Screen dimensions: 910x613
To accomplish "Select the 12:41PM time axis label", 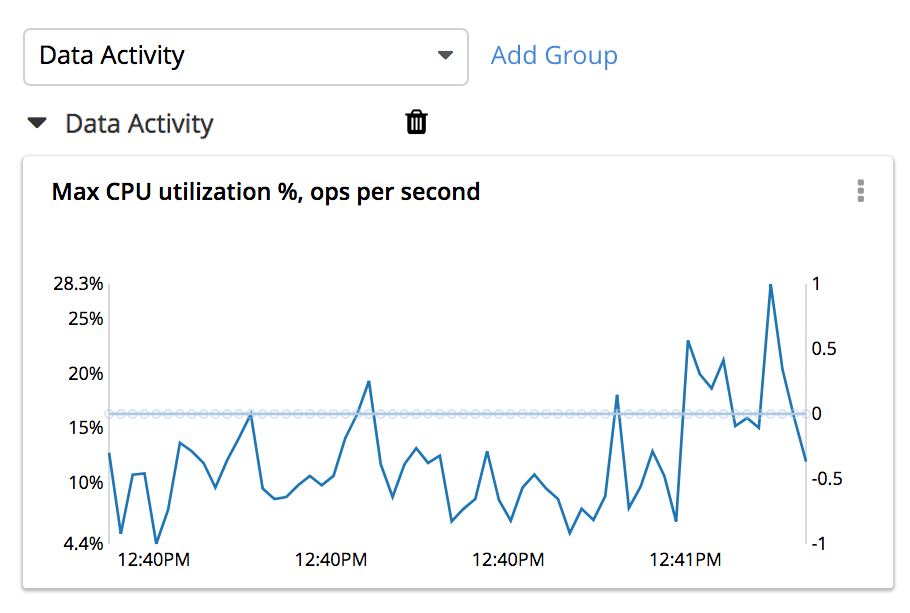I will [685, 560].
